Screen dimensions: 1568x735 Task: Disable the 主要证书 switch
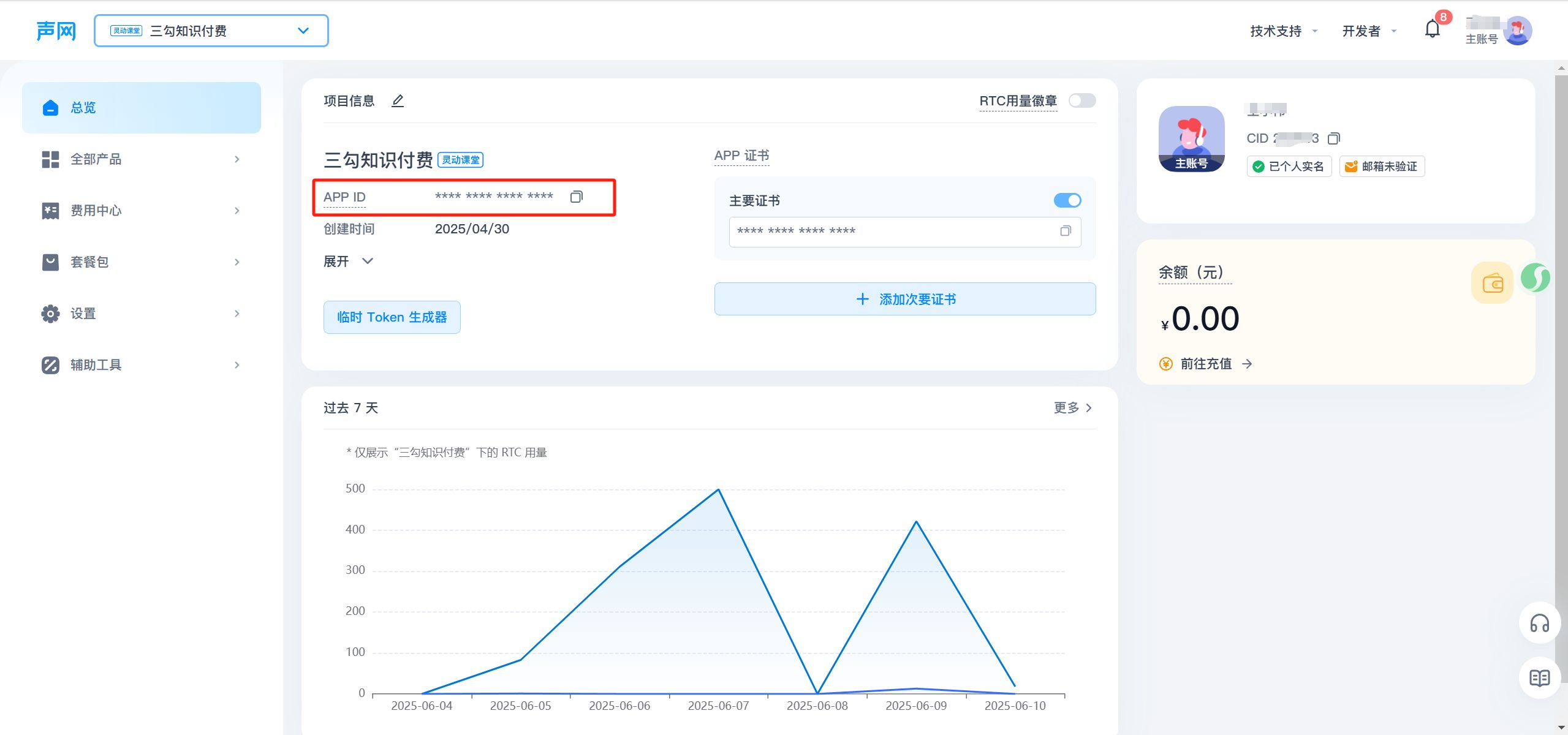click(x=1067, y=200)
